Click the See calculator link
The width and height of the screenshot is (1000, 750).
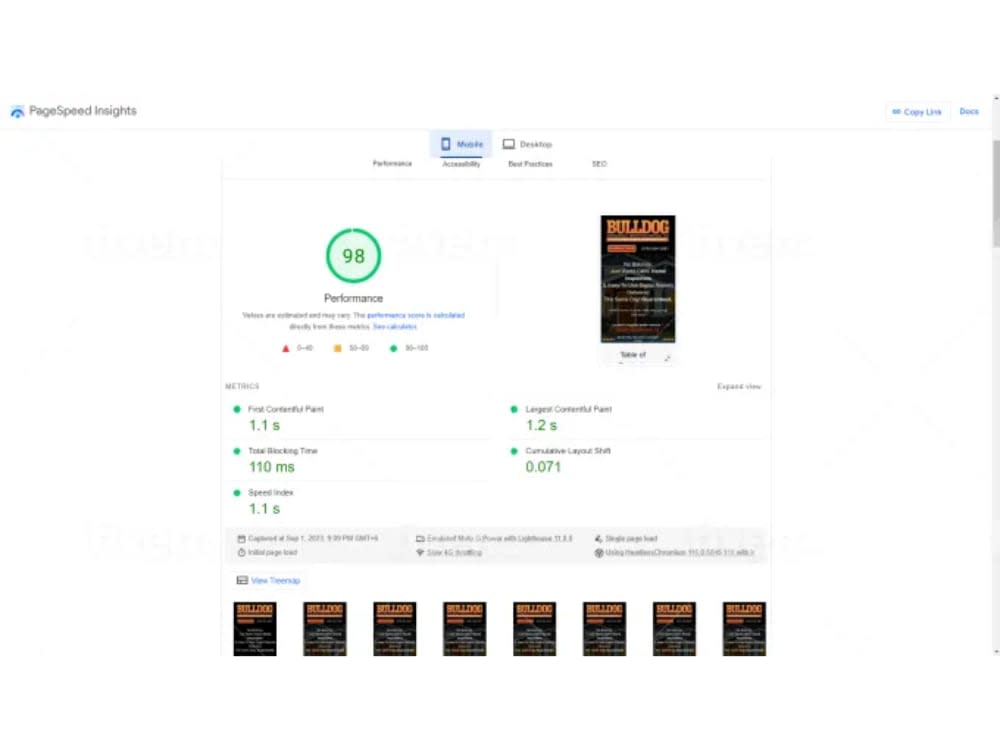pyautogui.click(x=394, y=326)
